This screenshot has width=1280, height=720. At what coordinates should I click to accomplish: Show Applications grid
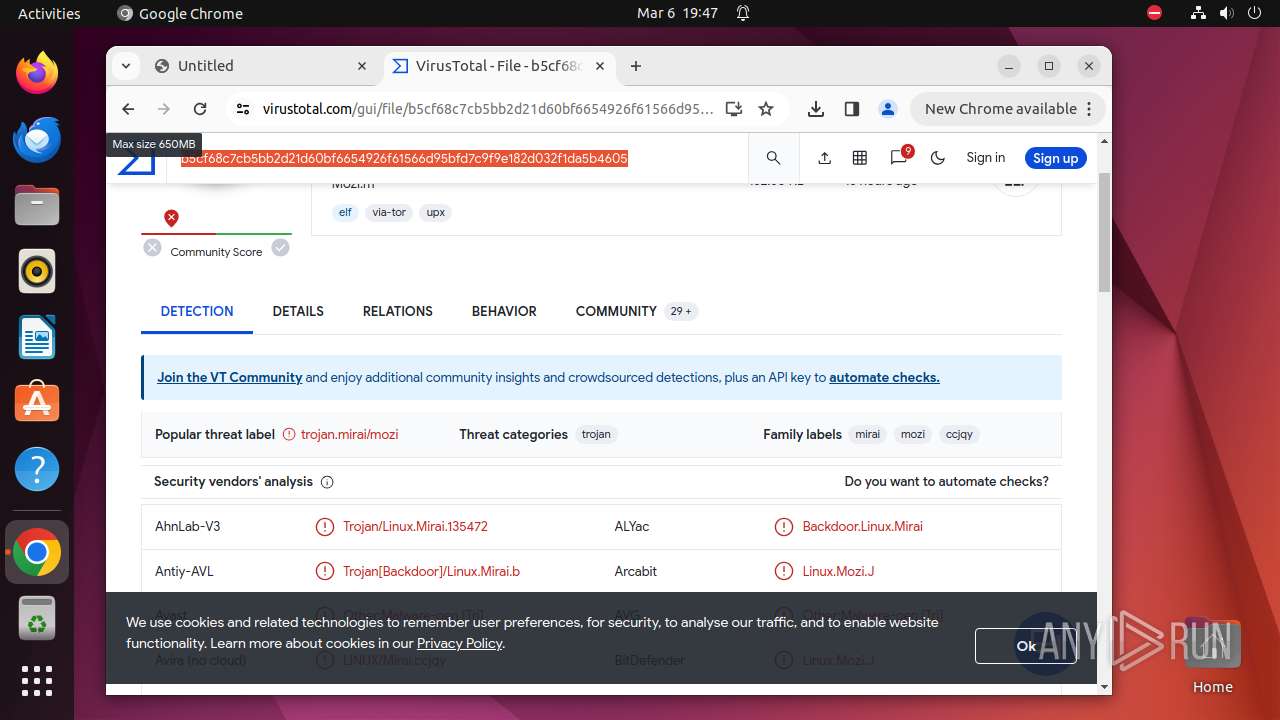[x=37, y=681]
